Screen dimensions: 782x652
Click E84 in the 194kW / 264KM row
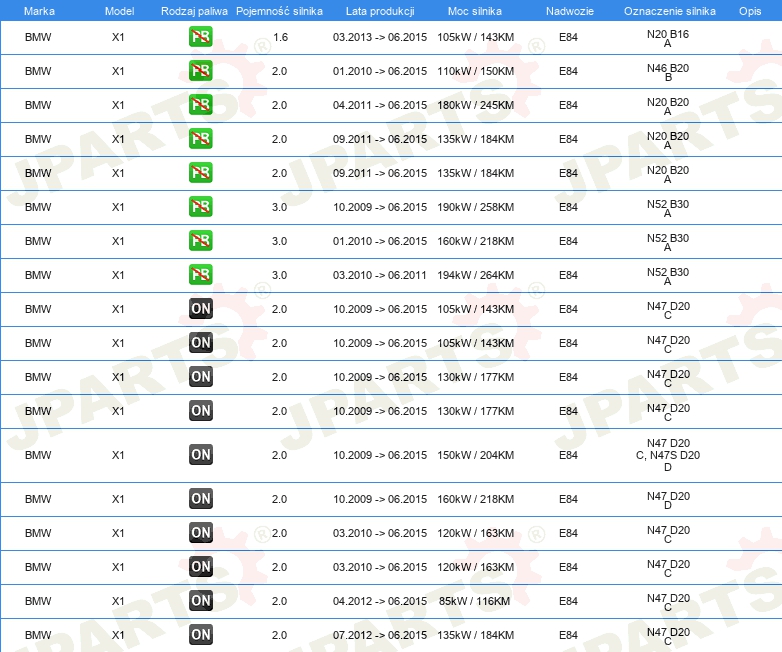[x=568, y=275]
